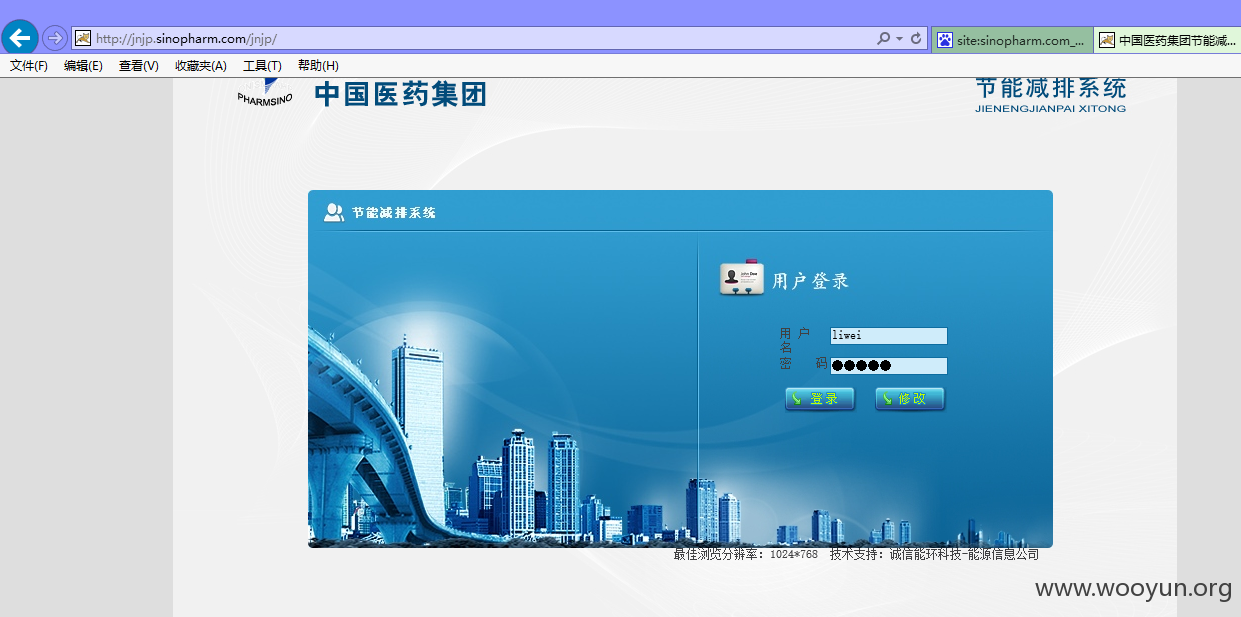1241x617 pixels.
Task: Click the refresh page icon
Action: point(915,38)
